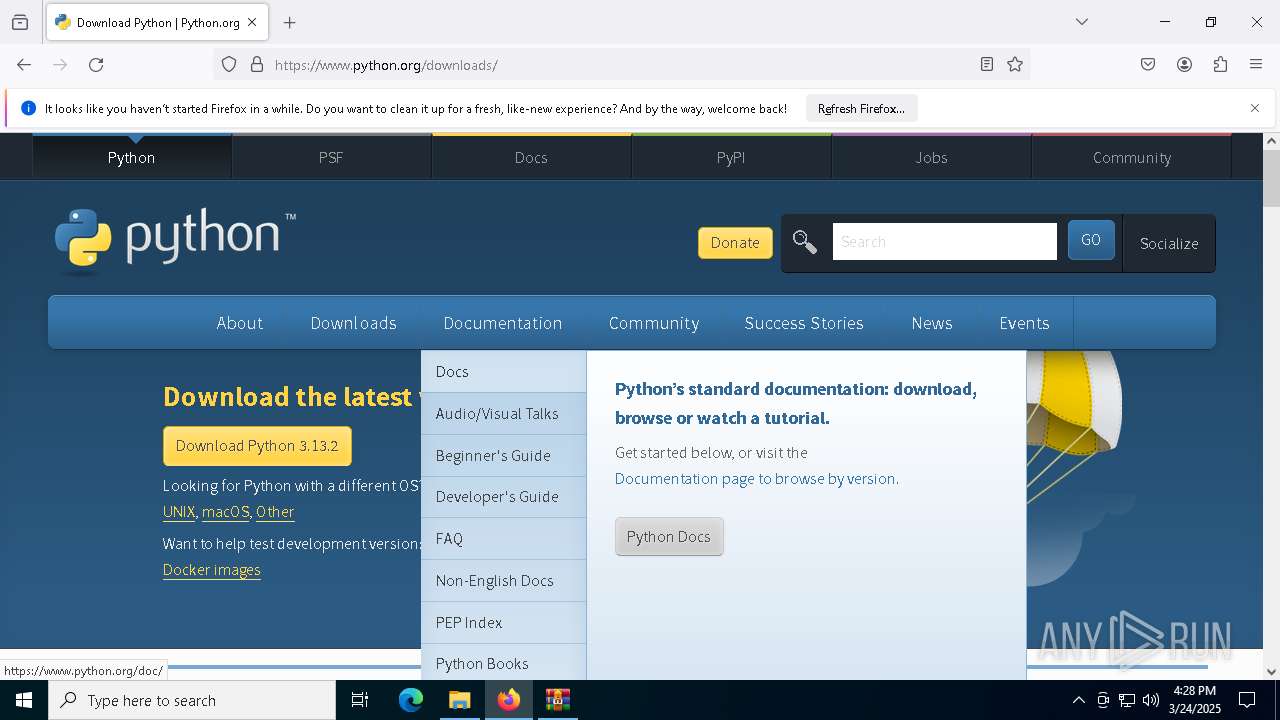Open the Success Stories menu
Viewport: 1280px width, 720px height.
click(804, 323)
